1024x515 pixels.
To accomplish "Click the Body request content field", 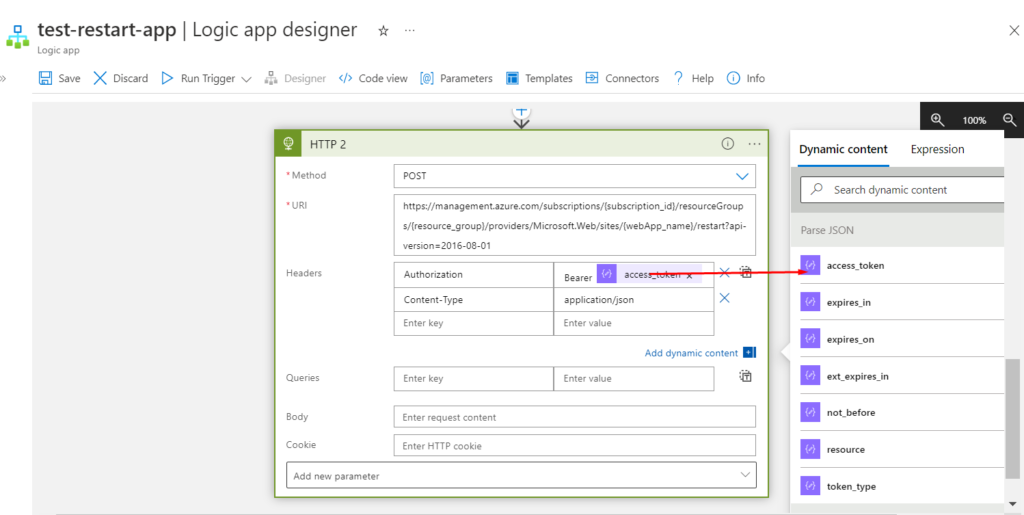I will (575, 417).
